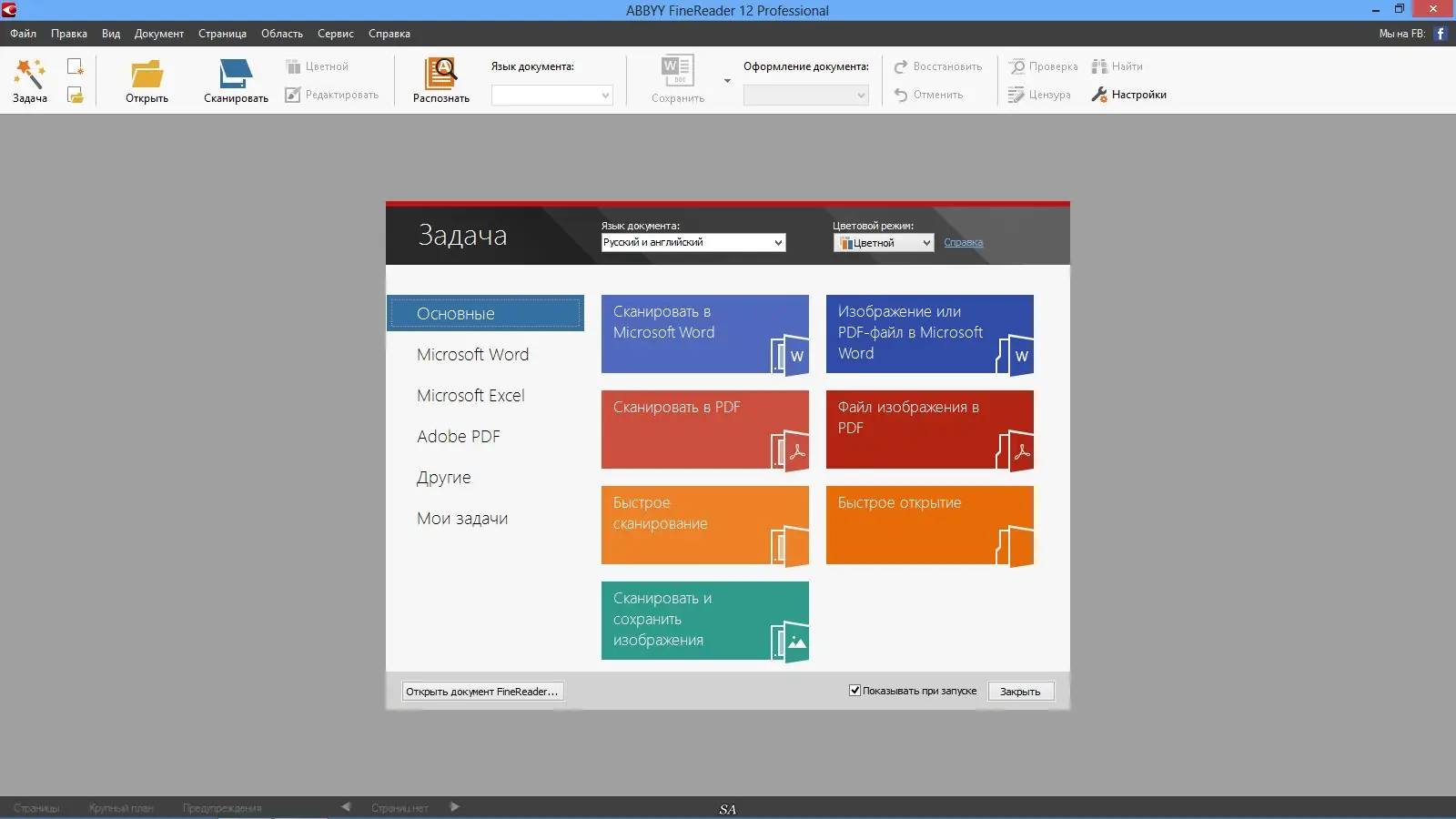Launch the Сканировать в Microsoft Word task

click(x=705, y=334)
